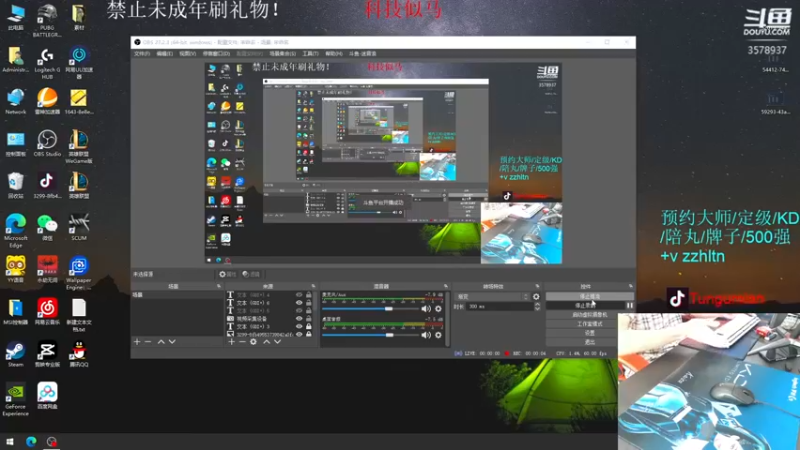Move the scene down in the scene list
Screen dimensions: 800x450
pyautogui.click(x=172, y=342)
